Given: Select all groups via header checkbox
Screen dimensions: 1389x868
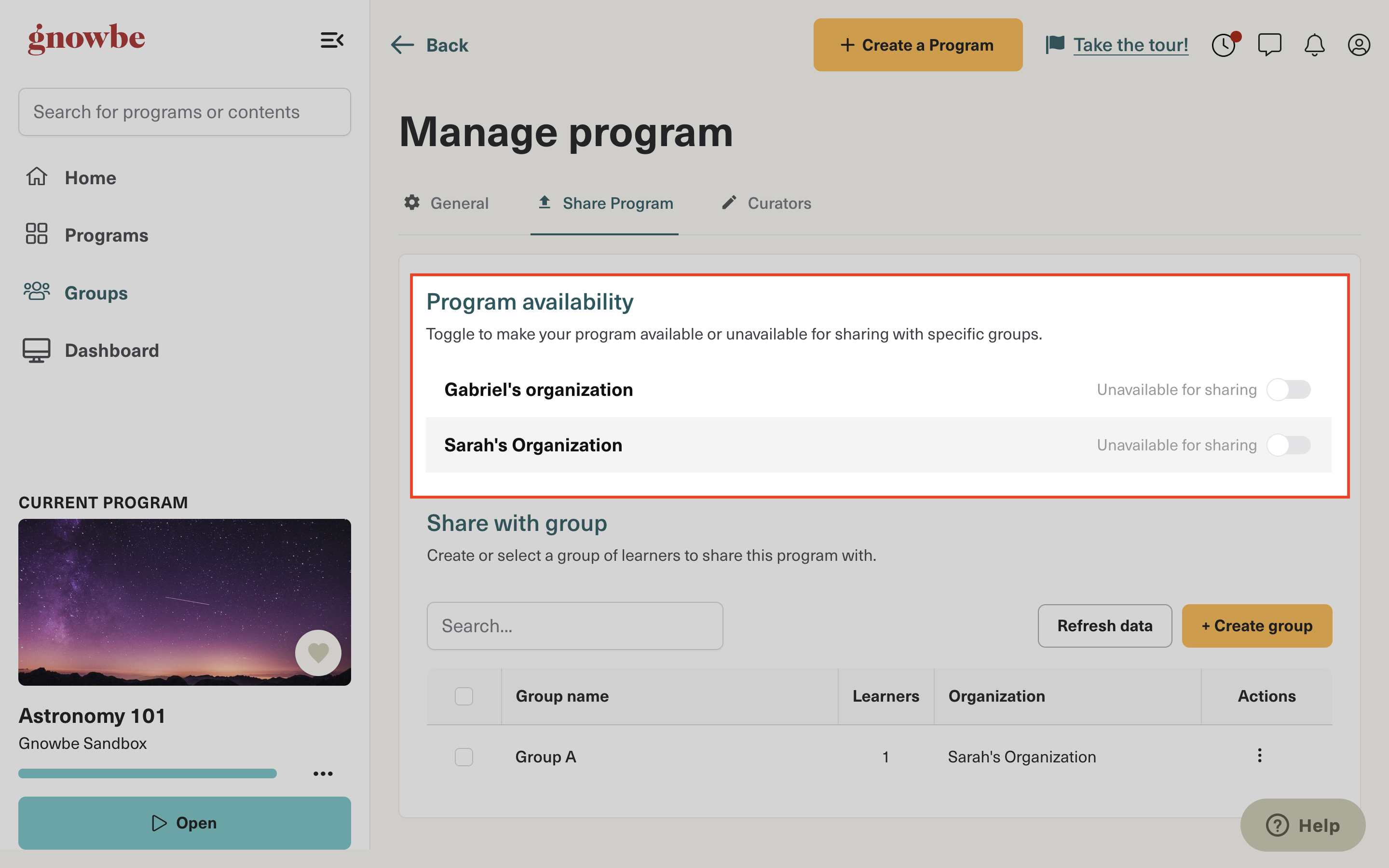Looking at the screenshot, I should pos(463,696).
